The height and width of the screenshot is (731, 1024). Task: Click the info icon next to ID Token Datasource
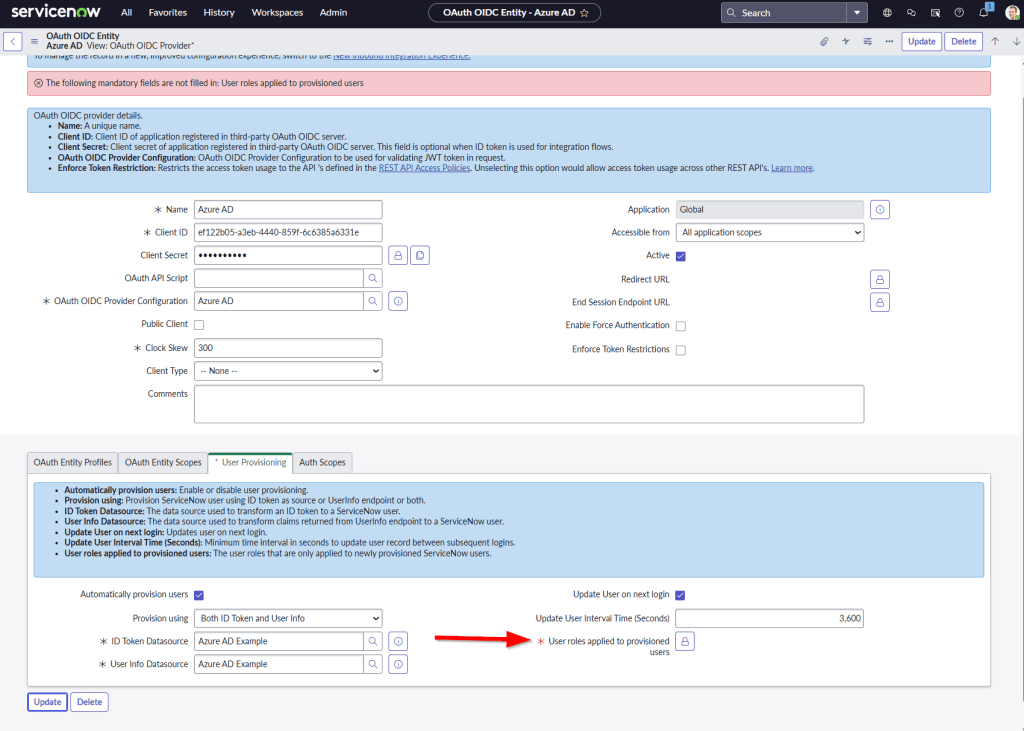click(x=397, y=641)
